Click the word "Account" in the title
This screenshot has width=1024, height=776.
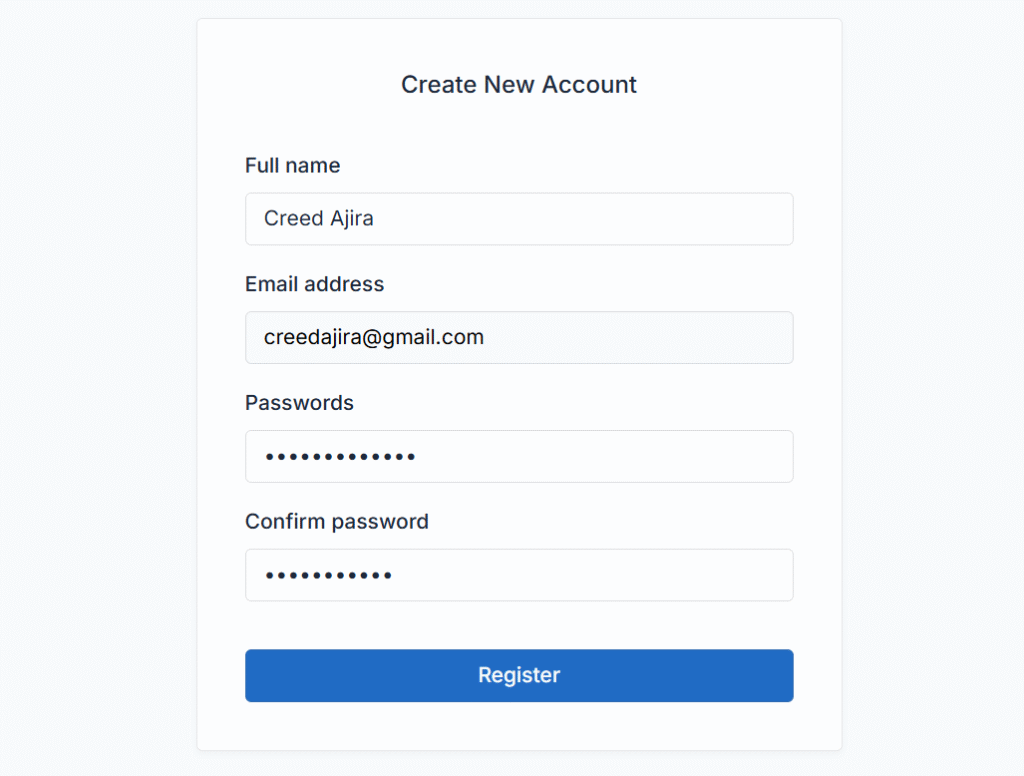point(589,85)
